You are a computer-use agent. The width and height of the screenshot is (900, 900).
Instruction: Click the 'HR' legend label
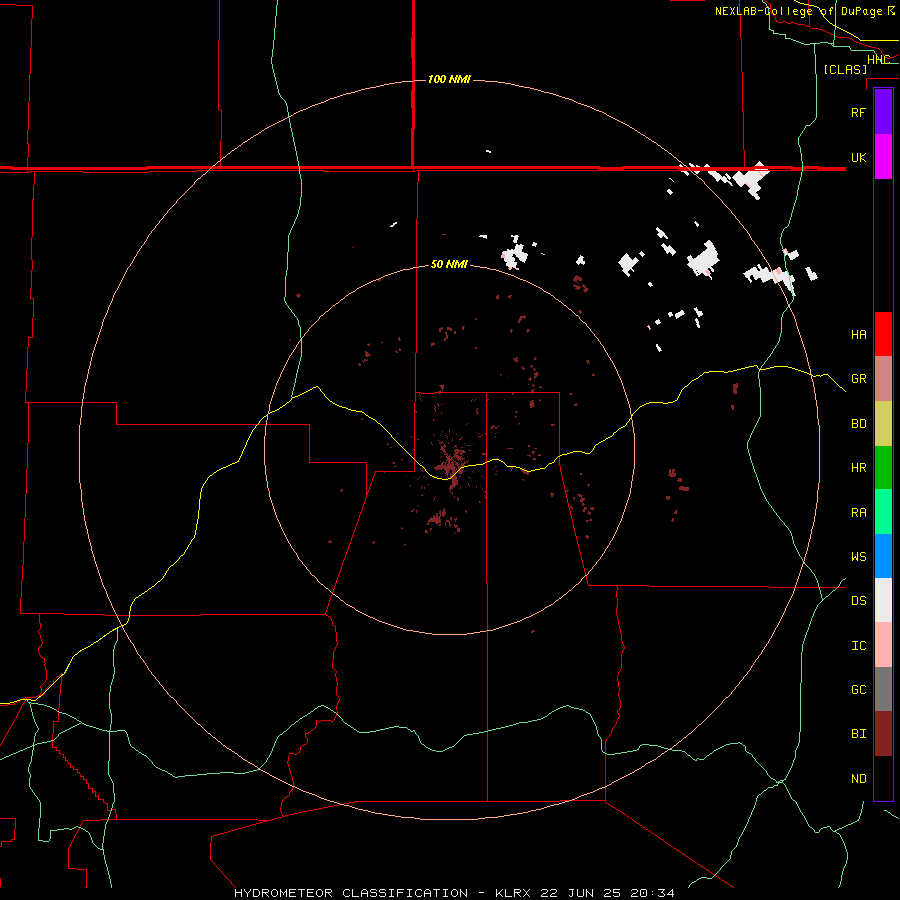click(859, 468)
